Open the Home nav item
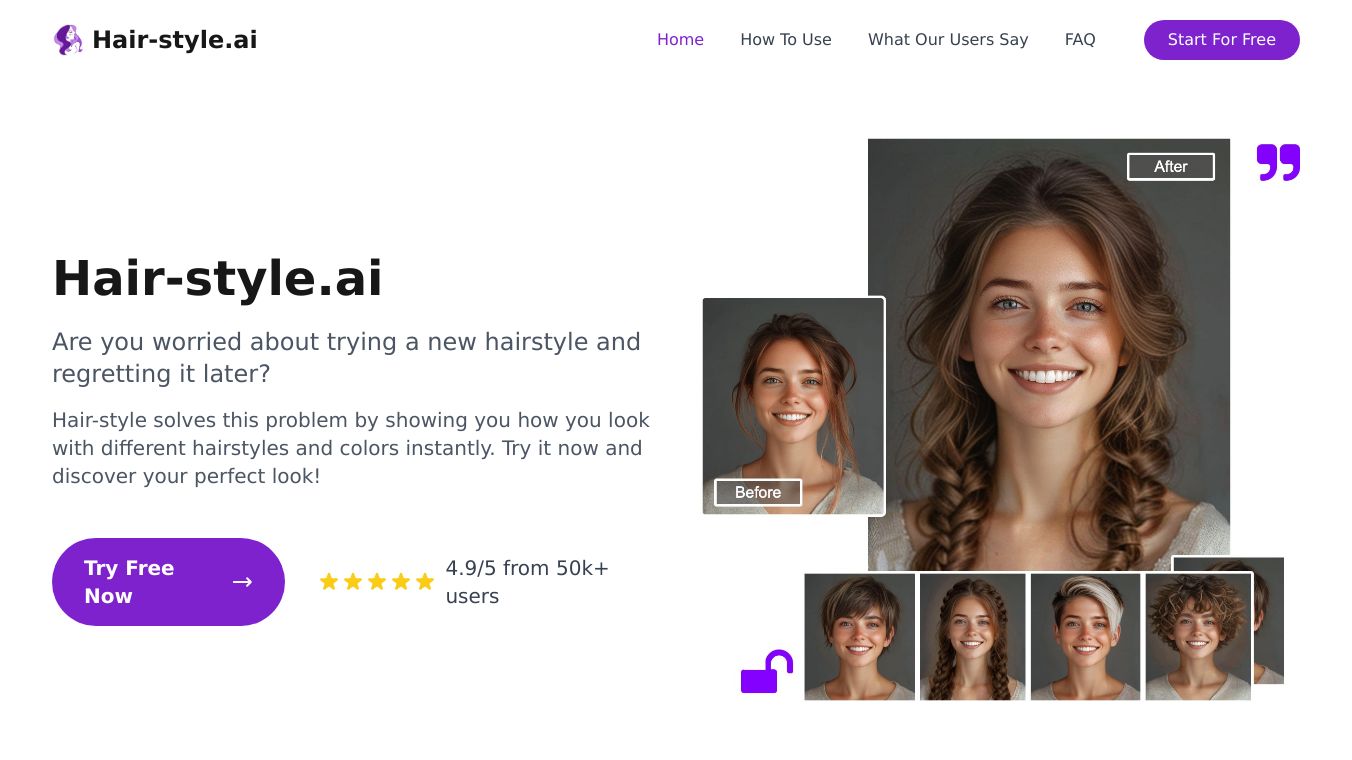Viewport: 1352px width, 760px height. coord(680,40)
